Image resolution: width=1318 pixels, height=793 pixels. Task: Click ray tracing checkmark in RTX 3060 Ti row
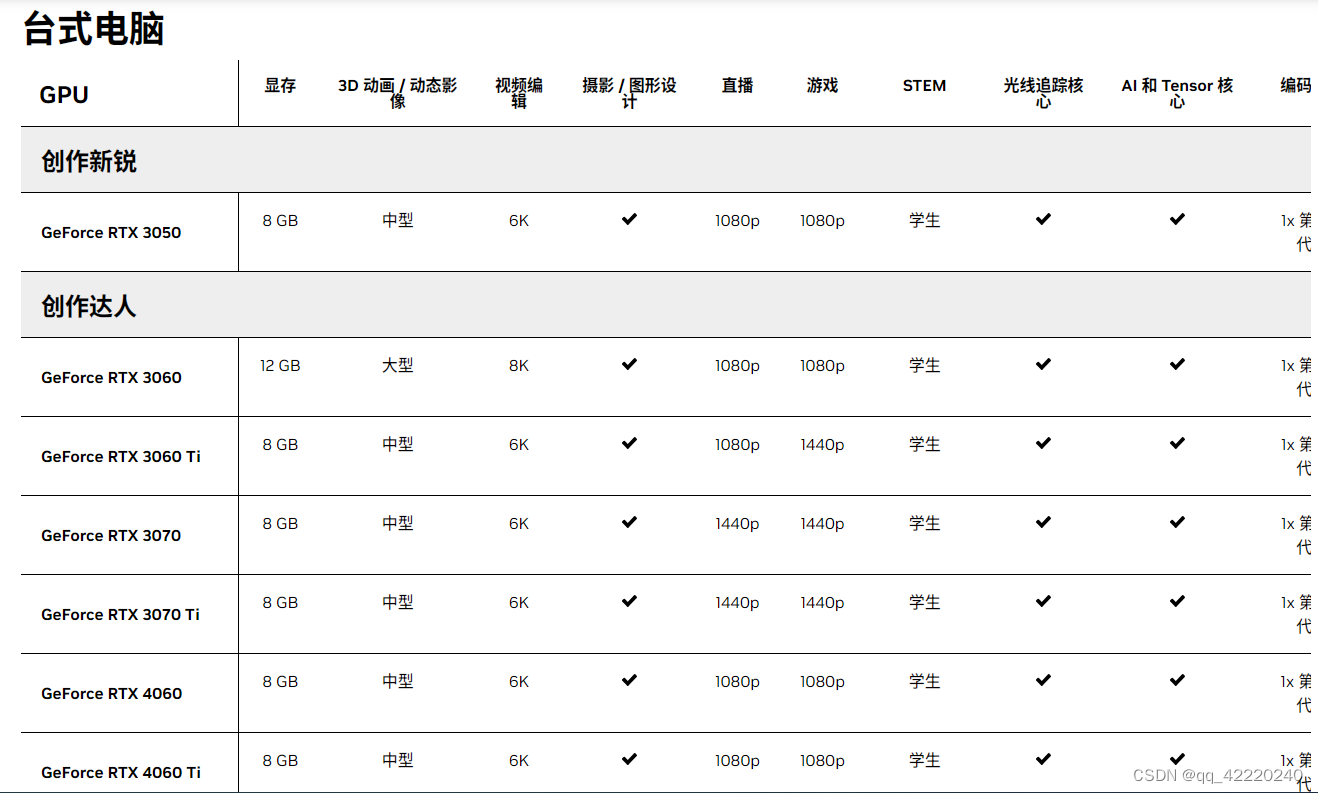pyautogui.click(x=1043, y=443)
